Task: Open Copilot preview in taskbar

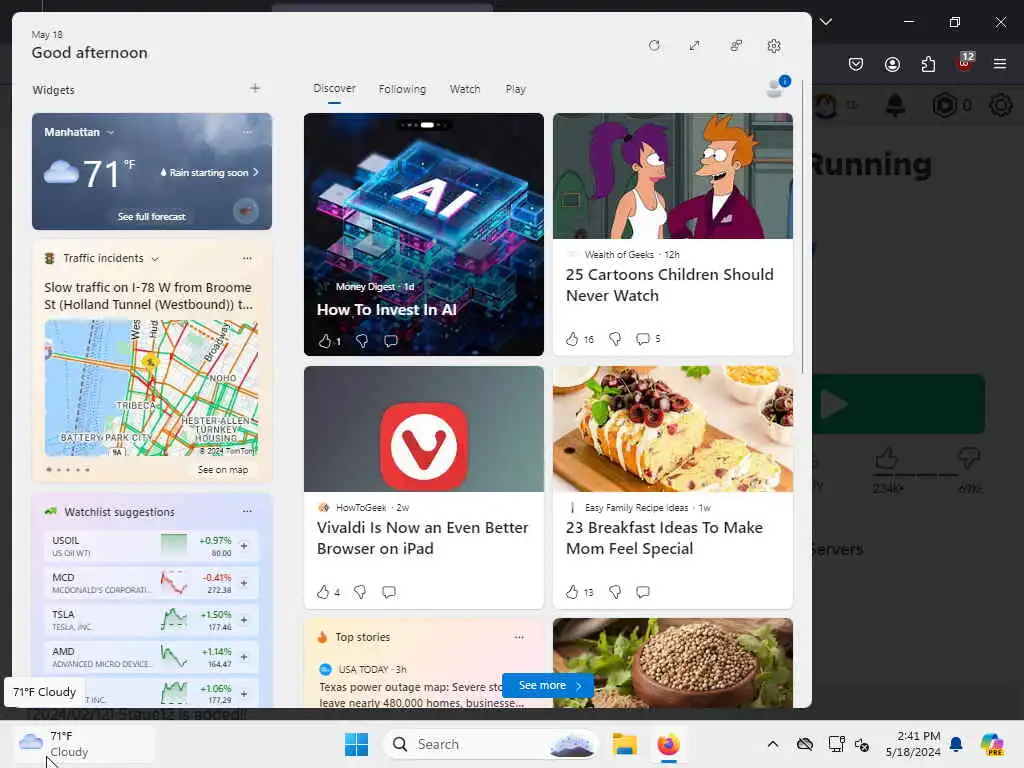Action: pyautogui.click(x=992, y=744)
